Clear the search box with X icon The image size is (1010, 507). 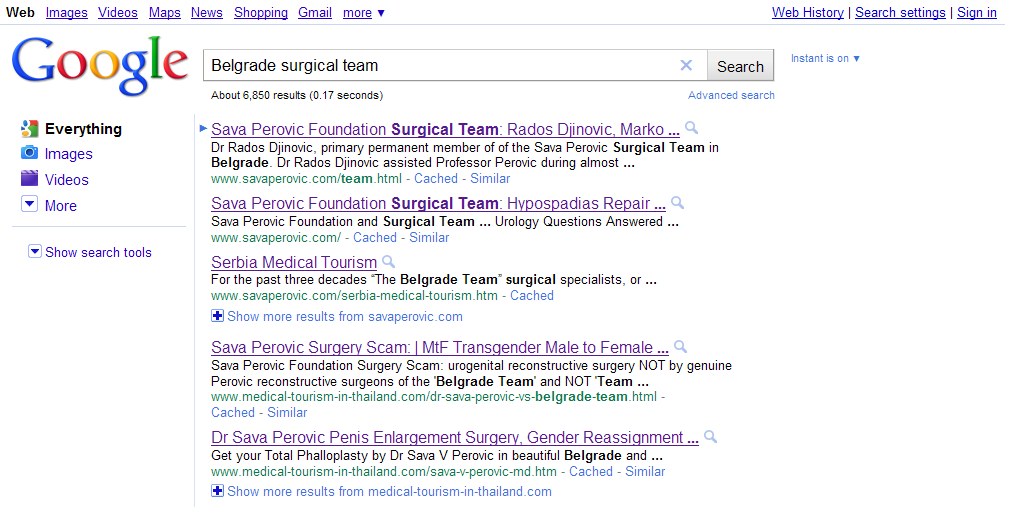pyautogui.click(x=686, y=66)
